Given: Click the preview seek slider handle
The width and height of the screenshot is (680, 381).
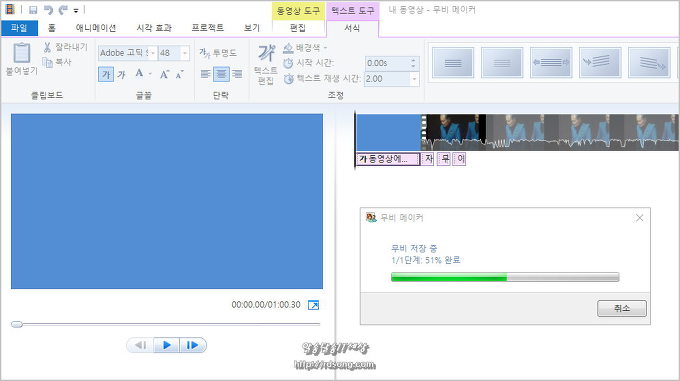Looking at the screenshot, I should tap(17, 324).
